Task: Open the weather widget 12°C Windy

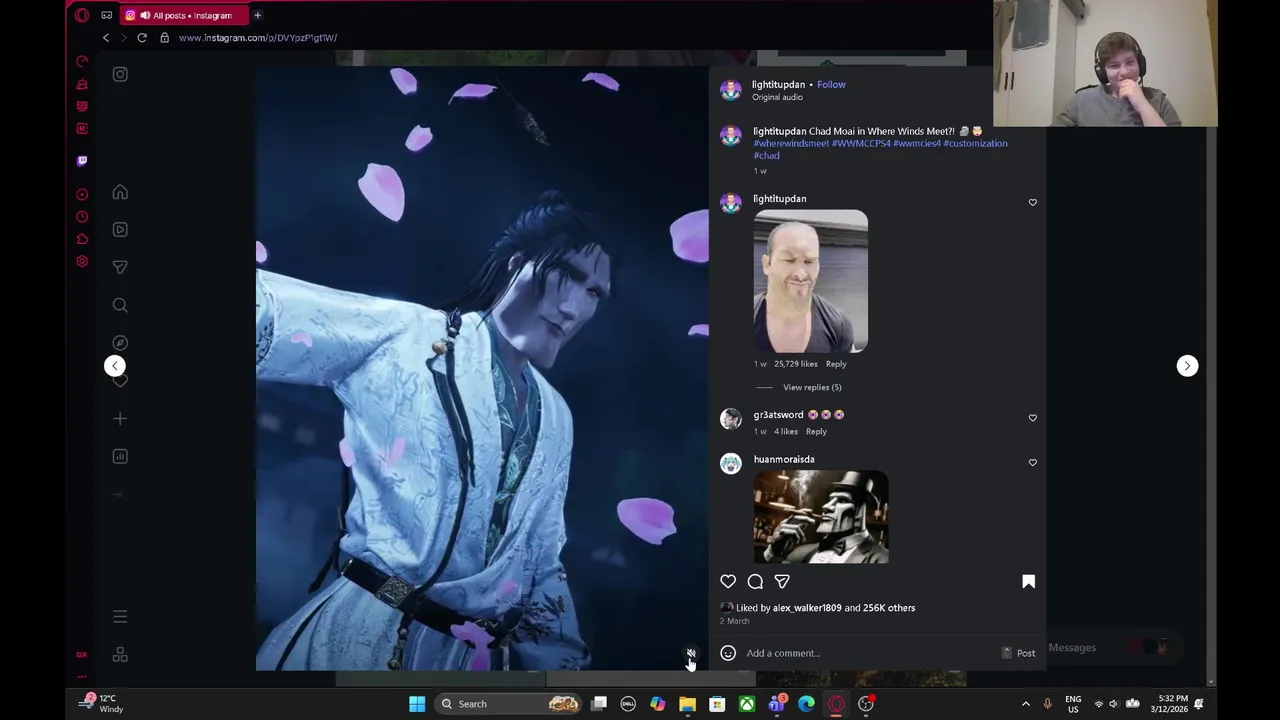Action: click(x=102, y=704)
